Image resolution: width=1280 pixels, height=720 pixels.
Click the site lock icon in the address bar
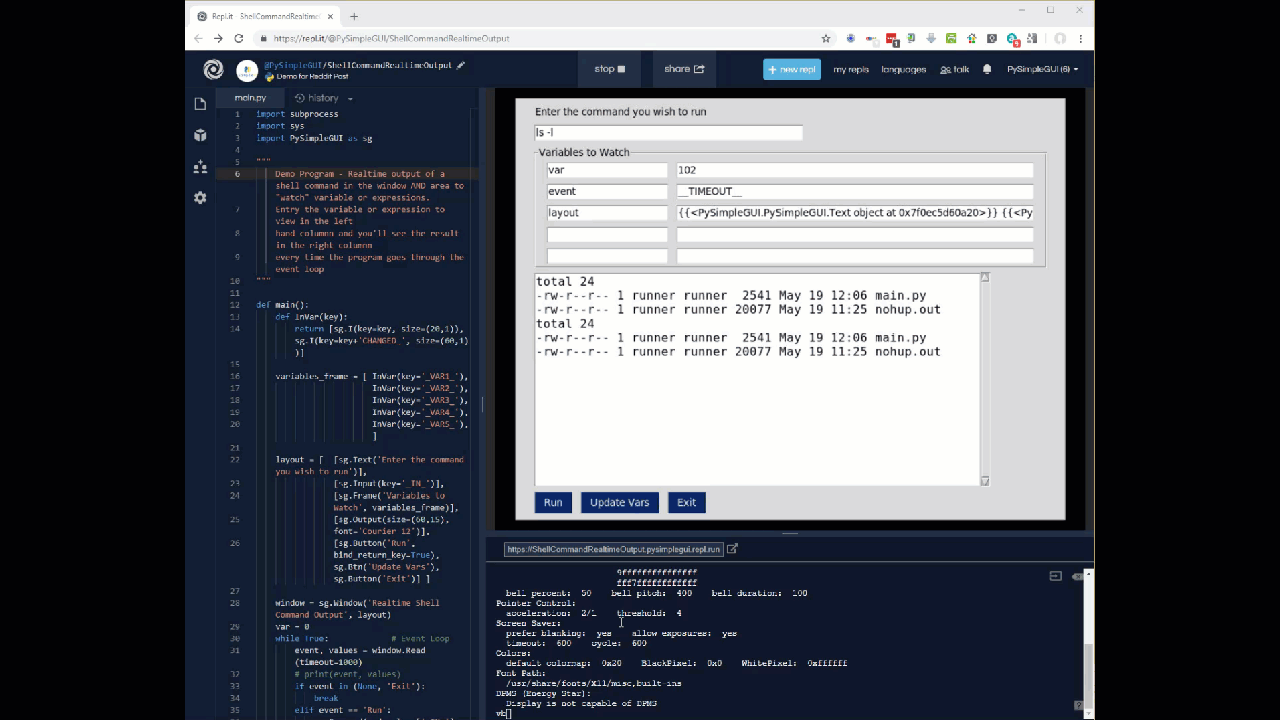(263, 38)
